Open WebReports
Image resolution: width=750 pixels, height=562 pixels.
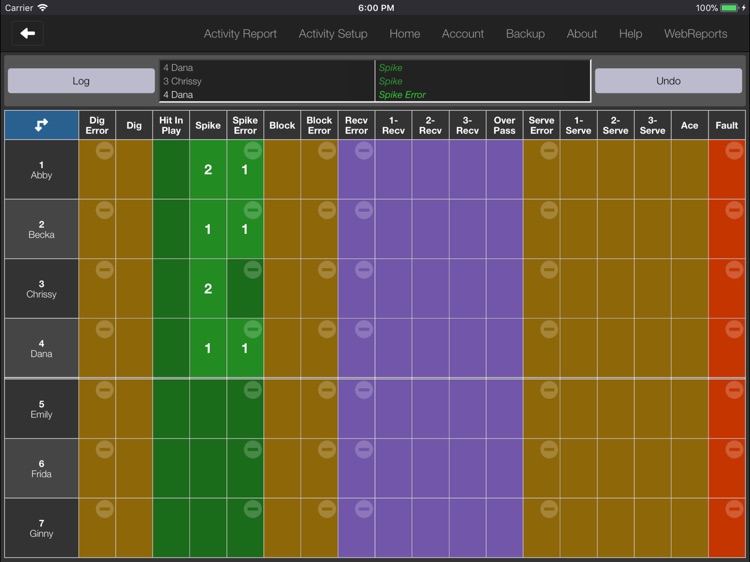(x=695, y=34)
